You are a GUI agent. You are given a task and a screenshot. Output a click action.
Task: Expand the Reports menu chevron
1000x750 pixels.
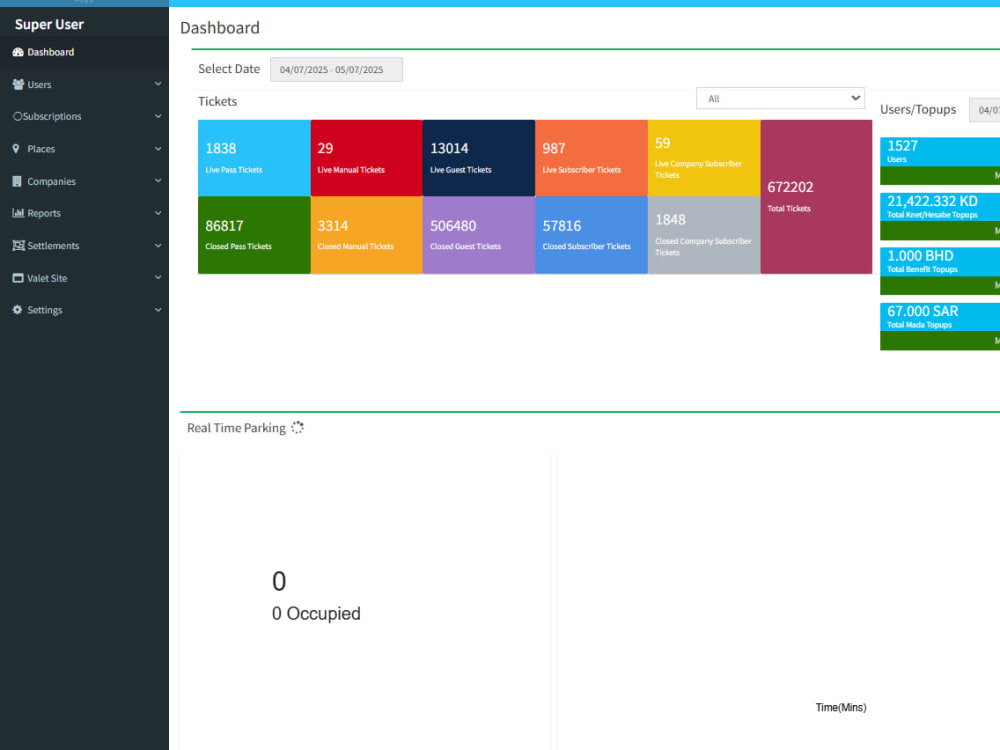click(x=158, y=213)
